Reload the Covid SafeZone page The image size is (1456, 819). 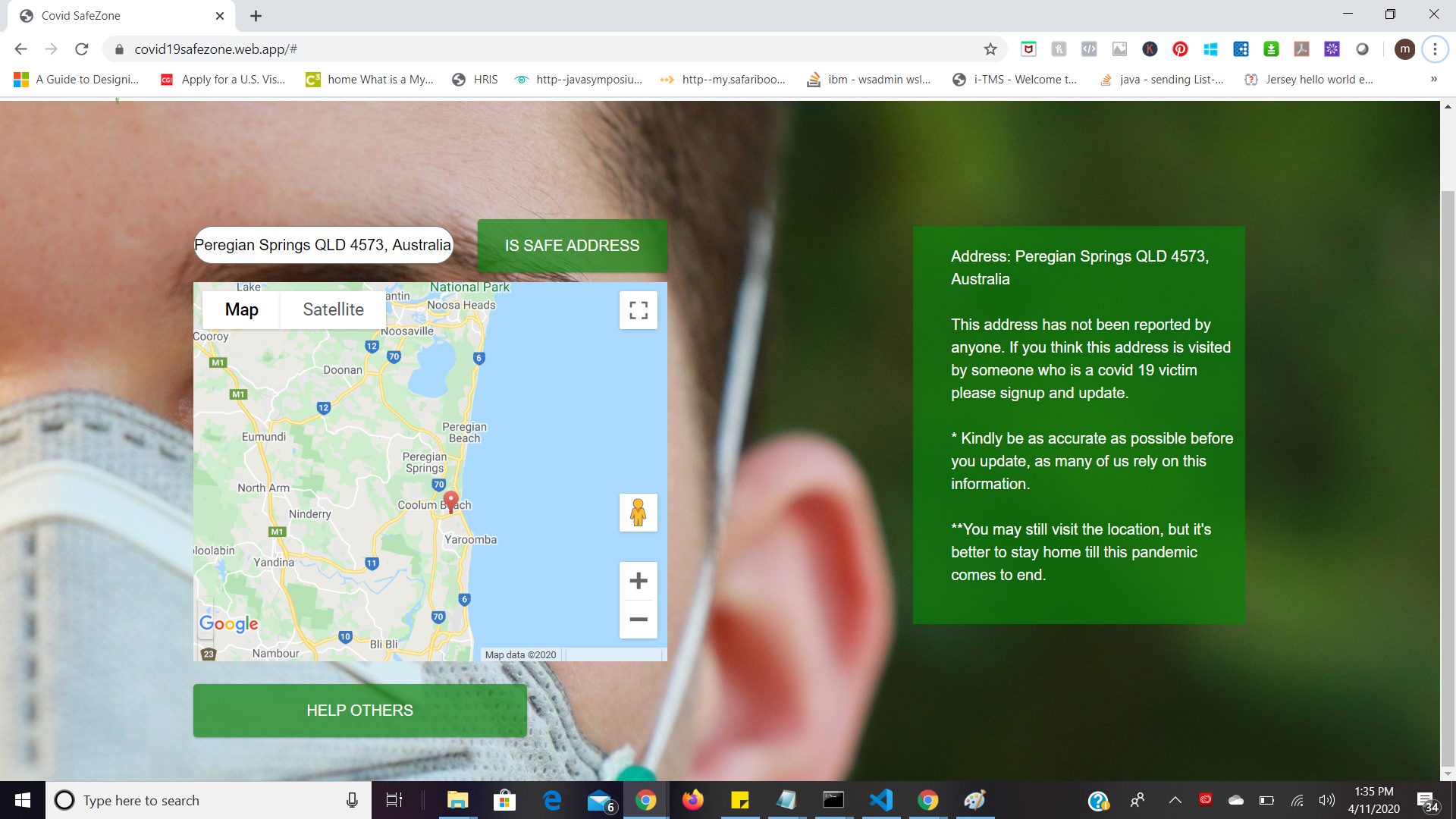click(x=82, y=49)
